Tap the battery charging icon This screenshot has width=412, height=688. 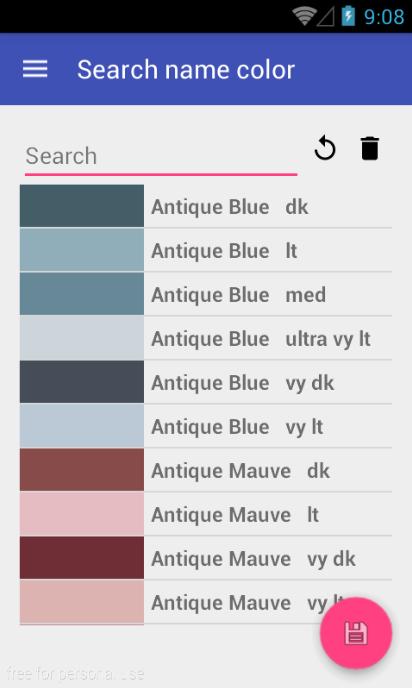[x=348, y=16]
